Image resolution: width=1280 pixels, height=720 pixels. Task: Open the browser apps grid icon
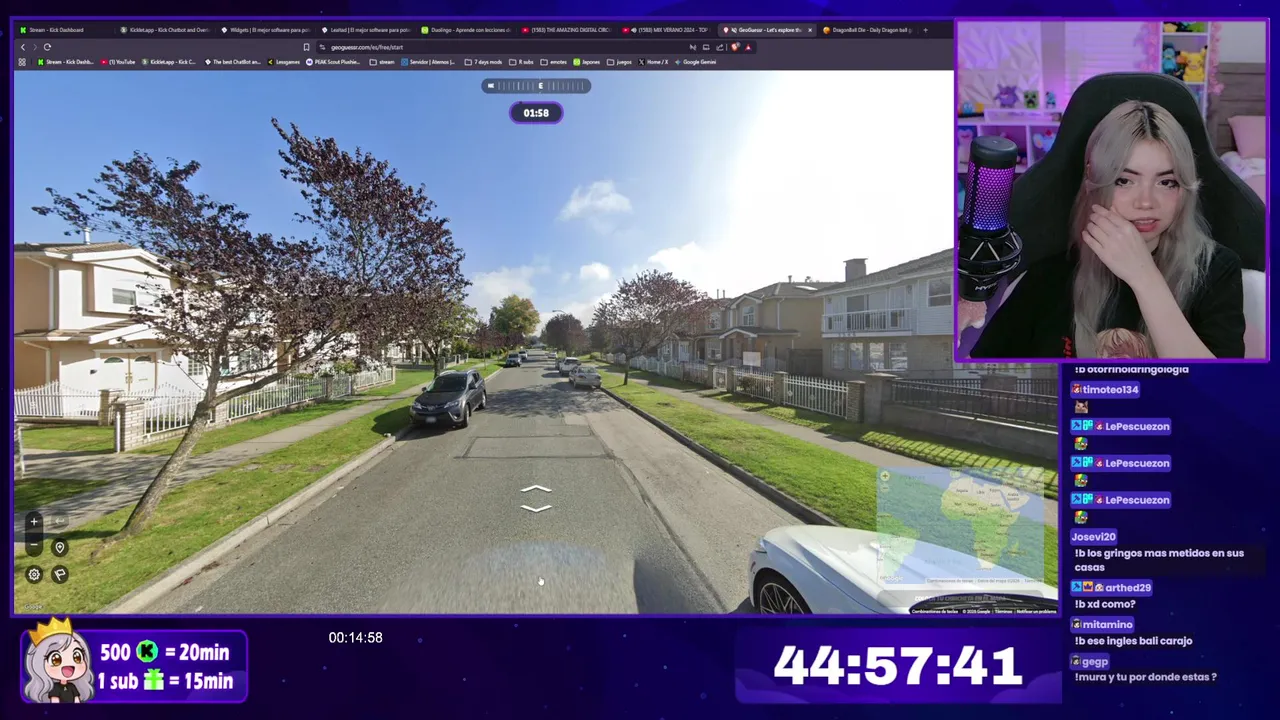[x=22, y=62]
